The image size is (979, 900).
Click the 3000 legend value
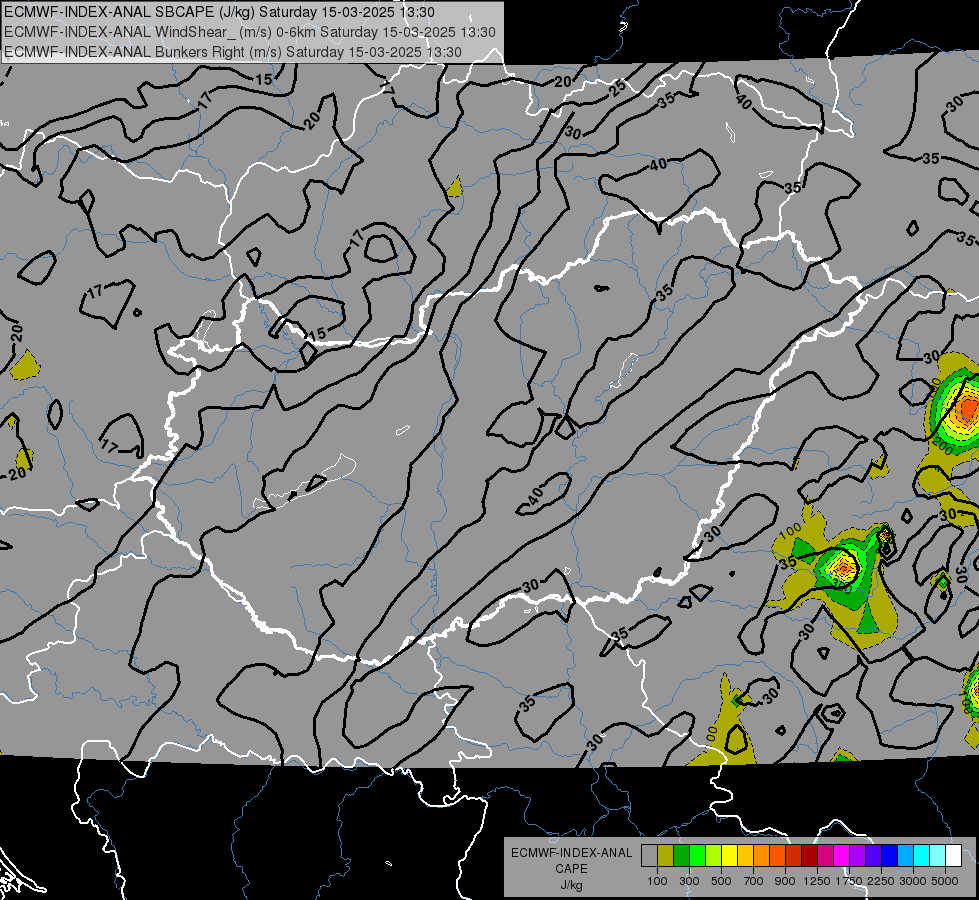point(913,881)
